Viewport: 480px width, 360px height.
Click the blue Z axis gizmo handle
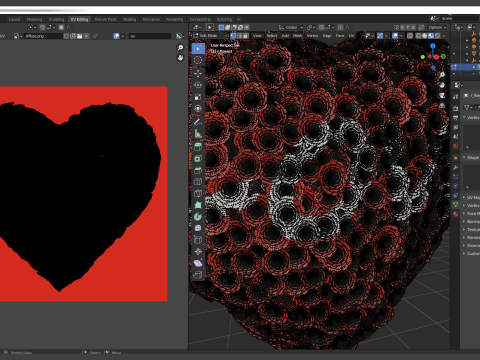coord(433,46)
